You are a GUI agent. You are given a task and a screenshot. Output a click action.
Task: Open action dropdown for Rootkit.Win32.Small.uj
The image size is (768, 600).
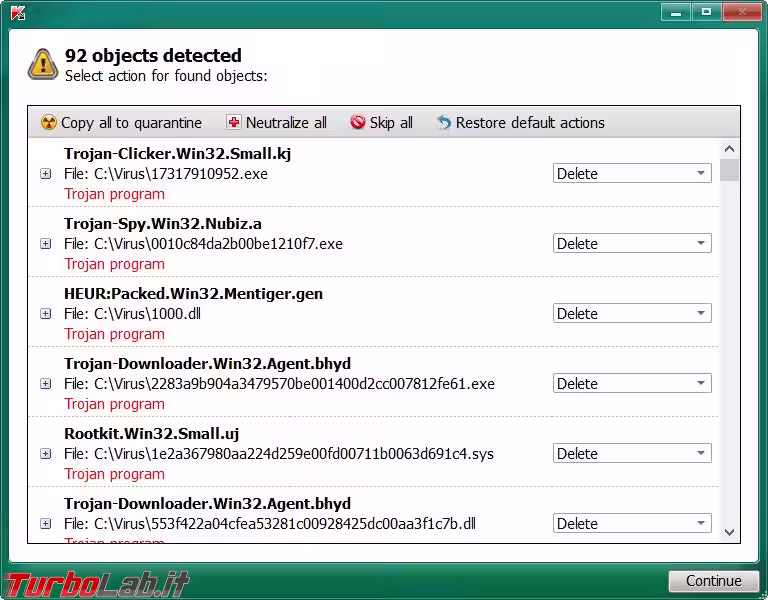tap(632, 454)
